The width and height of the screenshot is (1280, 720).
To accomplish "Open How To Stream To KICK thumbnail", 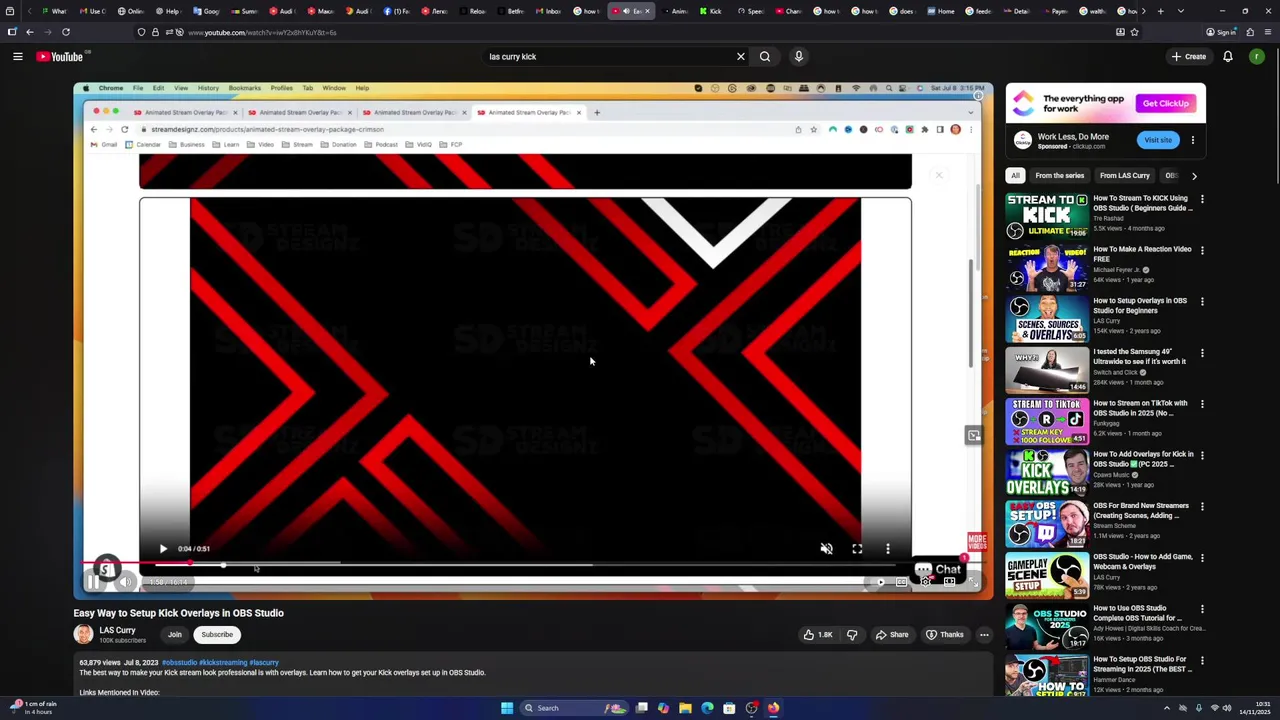I will (1047, 217).
